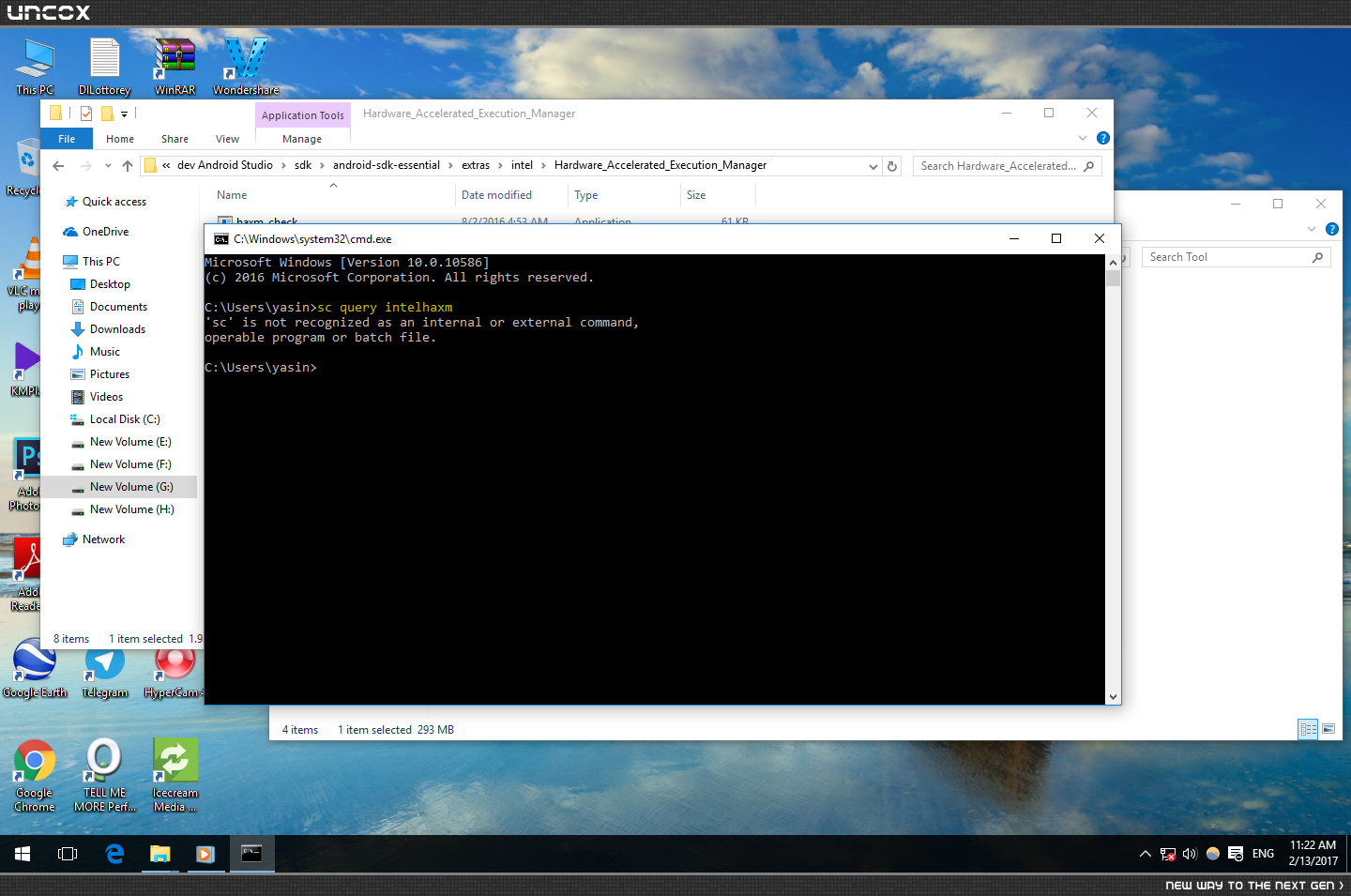Select the Application Tools contextual tab

click(x=303, y=115)
